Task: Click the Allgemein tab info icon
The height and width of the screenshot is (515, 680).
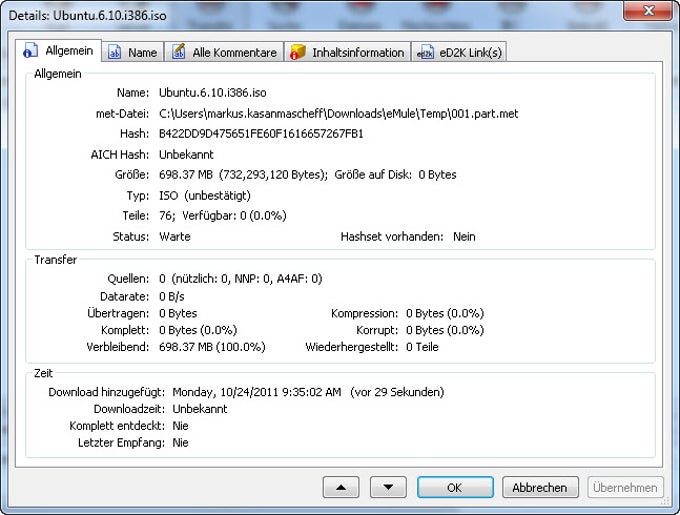Action: coord(31,51)
